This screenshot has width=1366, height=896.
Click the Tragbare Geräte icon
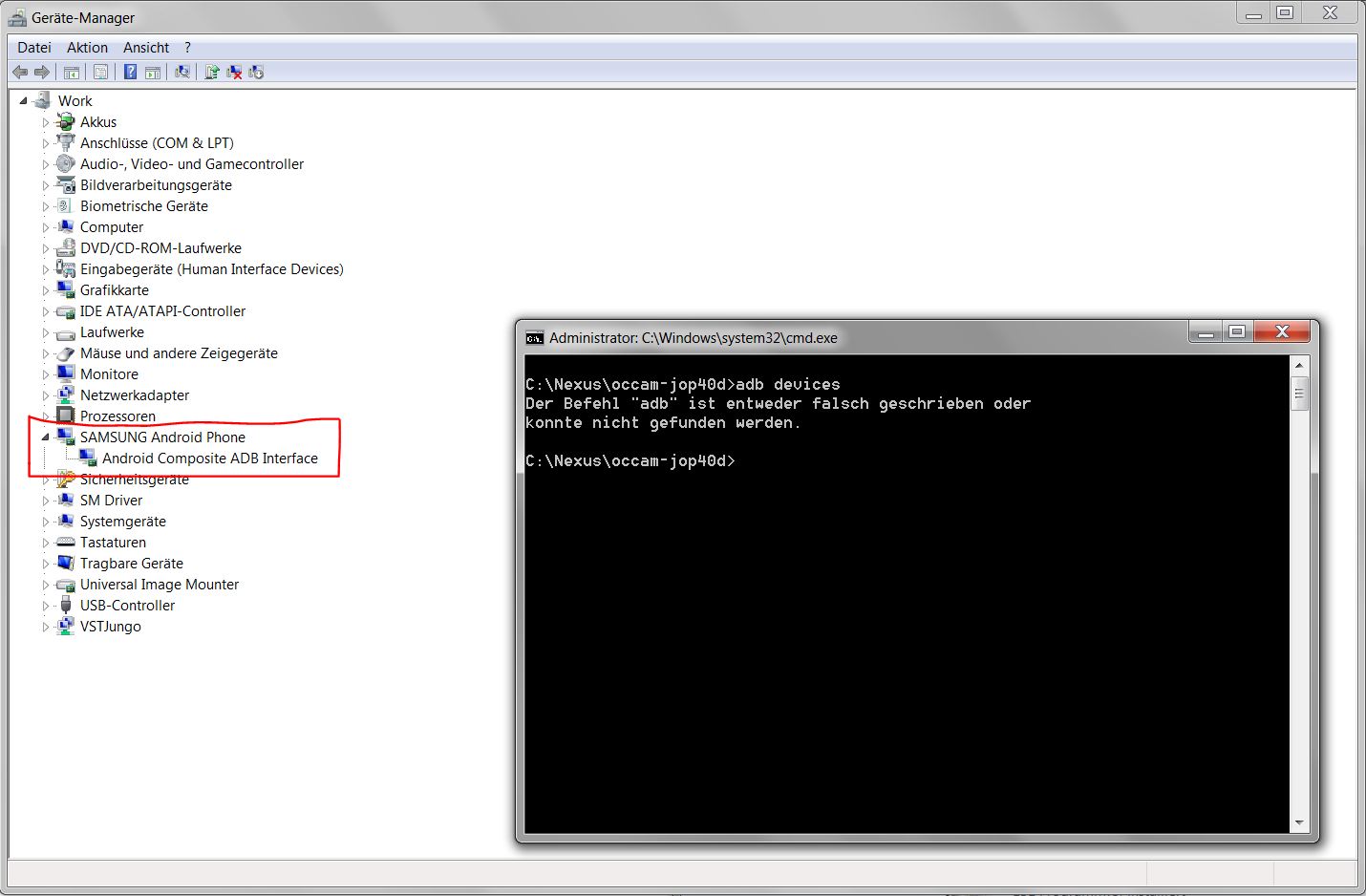coord(65,563)
